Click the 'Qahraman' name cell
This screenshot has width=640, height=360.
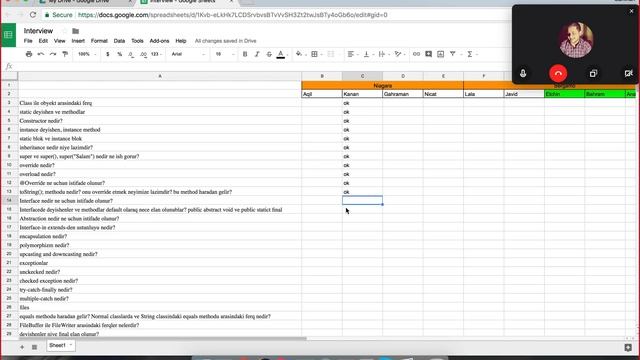[403, 94]
